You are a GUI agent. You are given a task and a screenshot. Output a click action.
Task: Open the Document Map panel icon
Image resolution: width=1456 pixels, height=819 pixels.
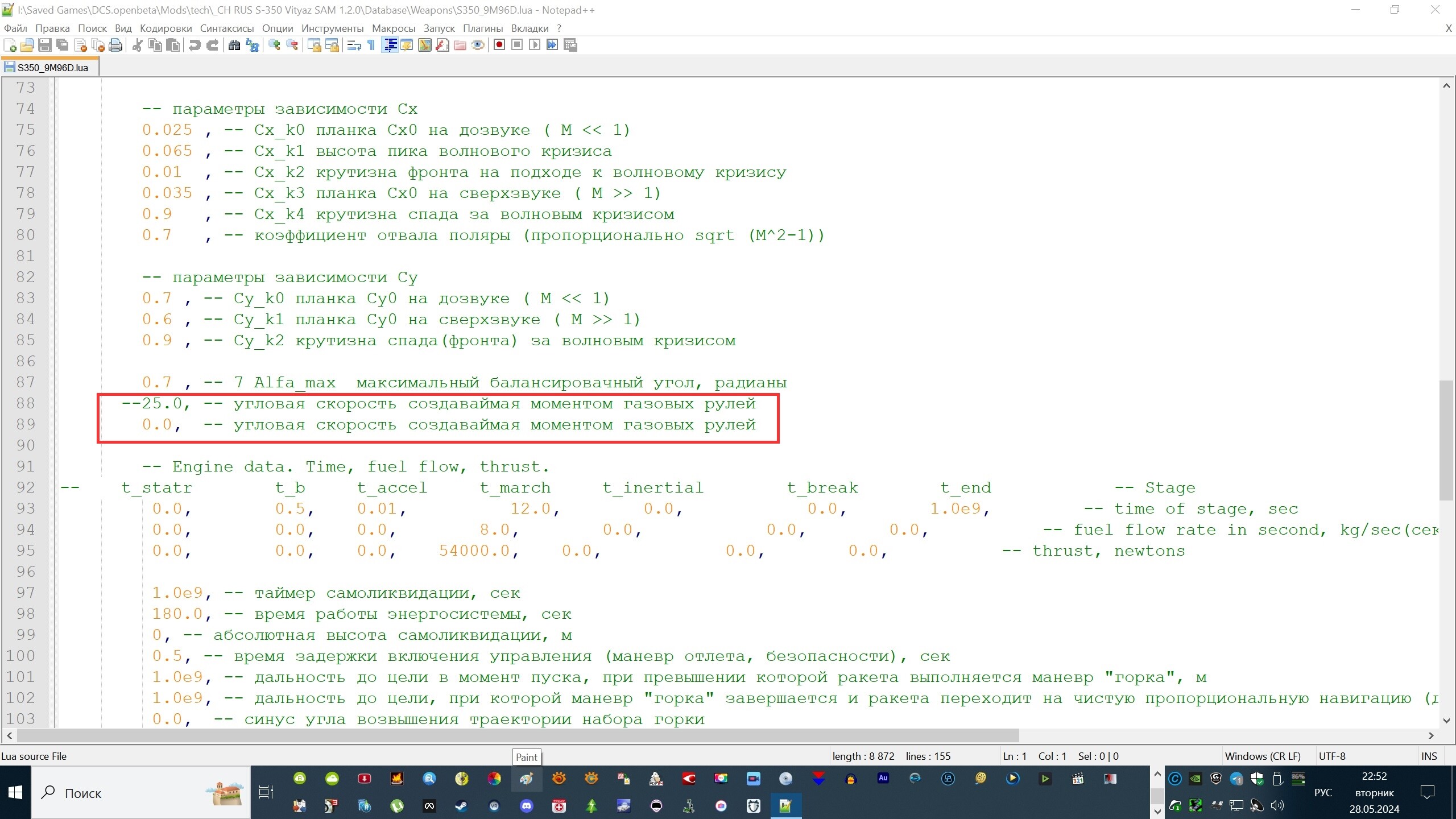coord(424,45)
